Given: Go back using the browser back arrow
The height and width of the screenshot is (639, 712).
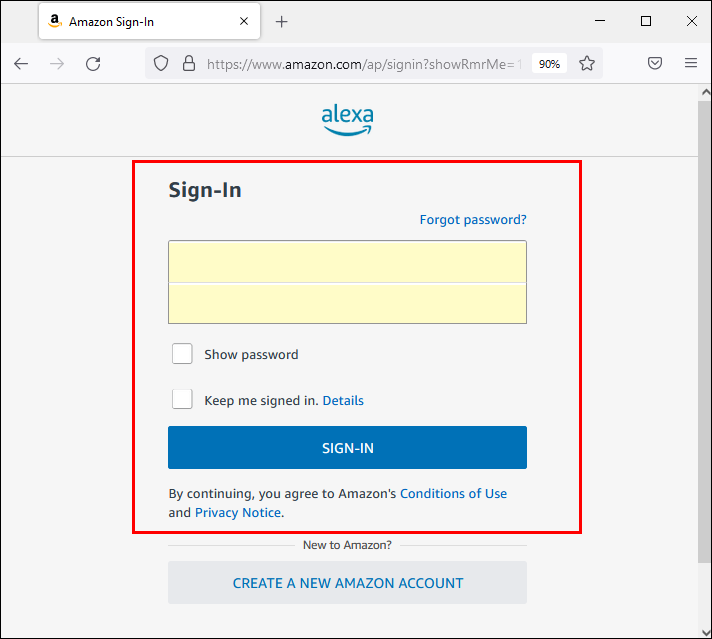Looking at the screenshot, I should 21,64.
